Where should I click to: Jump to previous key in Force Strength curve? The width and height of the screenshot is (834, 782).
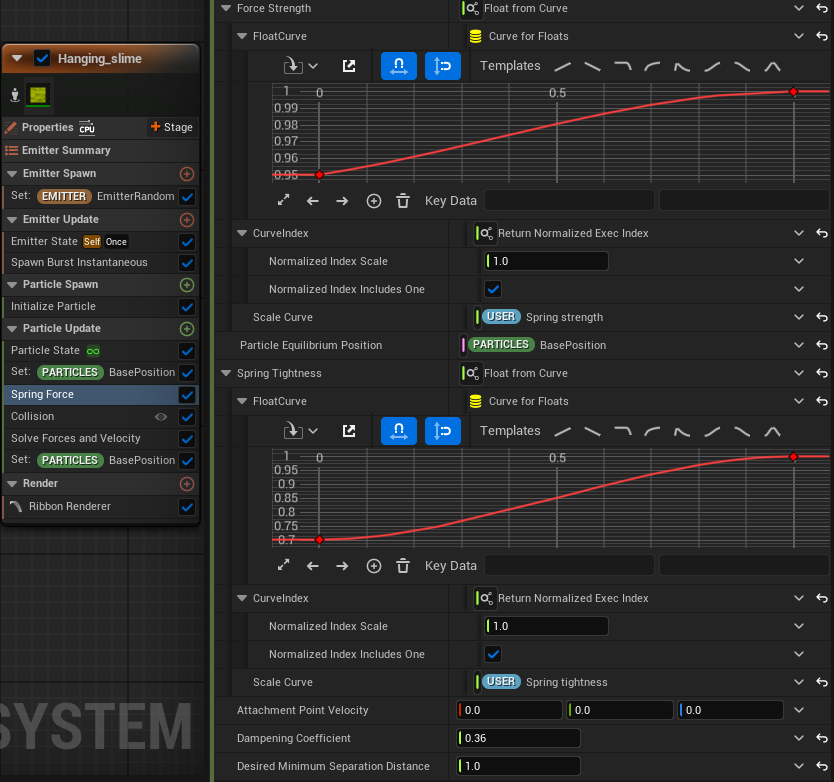click(x=313, y=201)
